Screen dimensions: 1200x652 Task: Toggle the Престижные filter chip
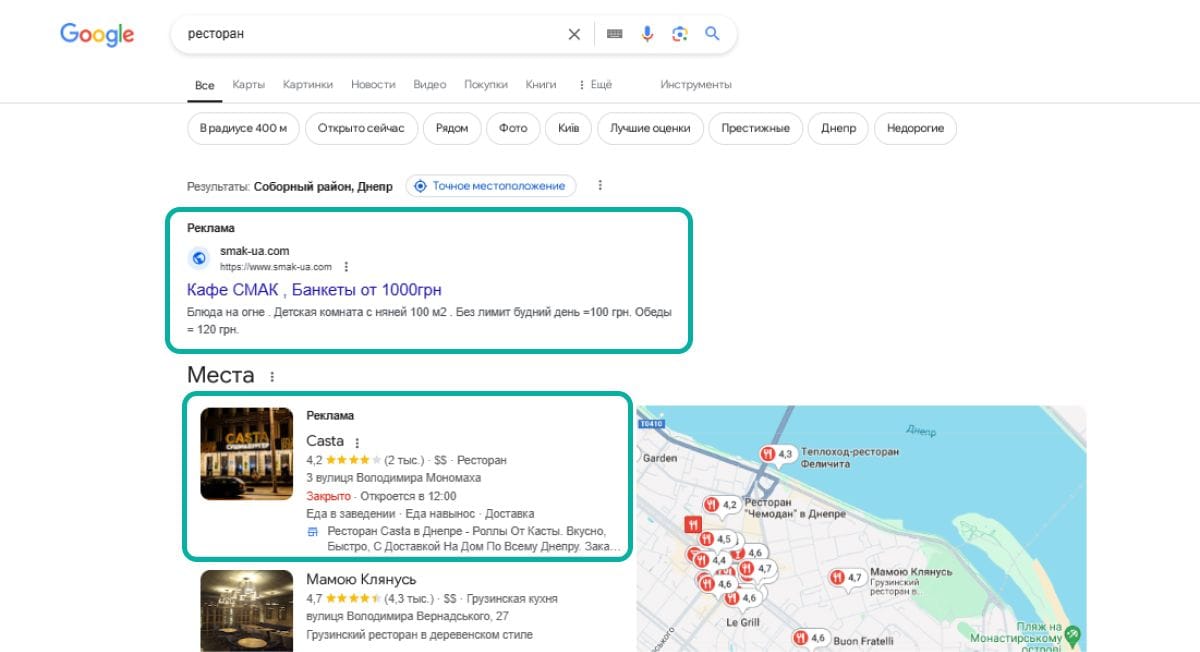(x=756, y=129)
